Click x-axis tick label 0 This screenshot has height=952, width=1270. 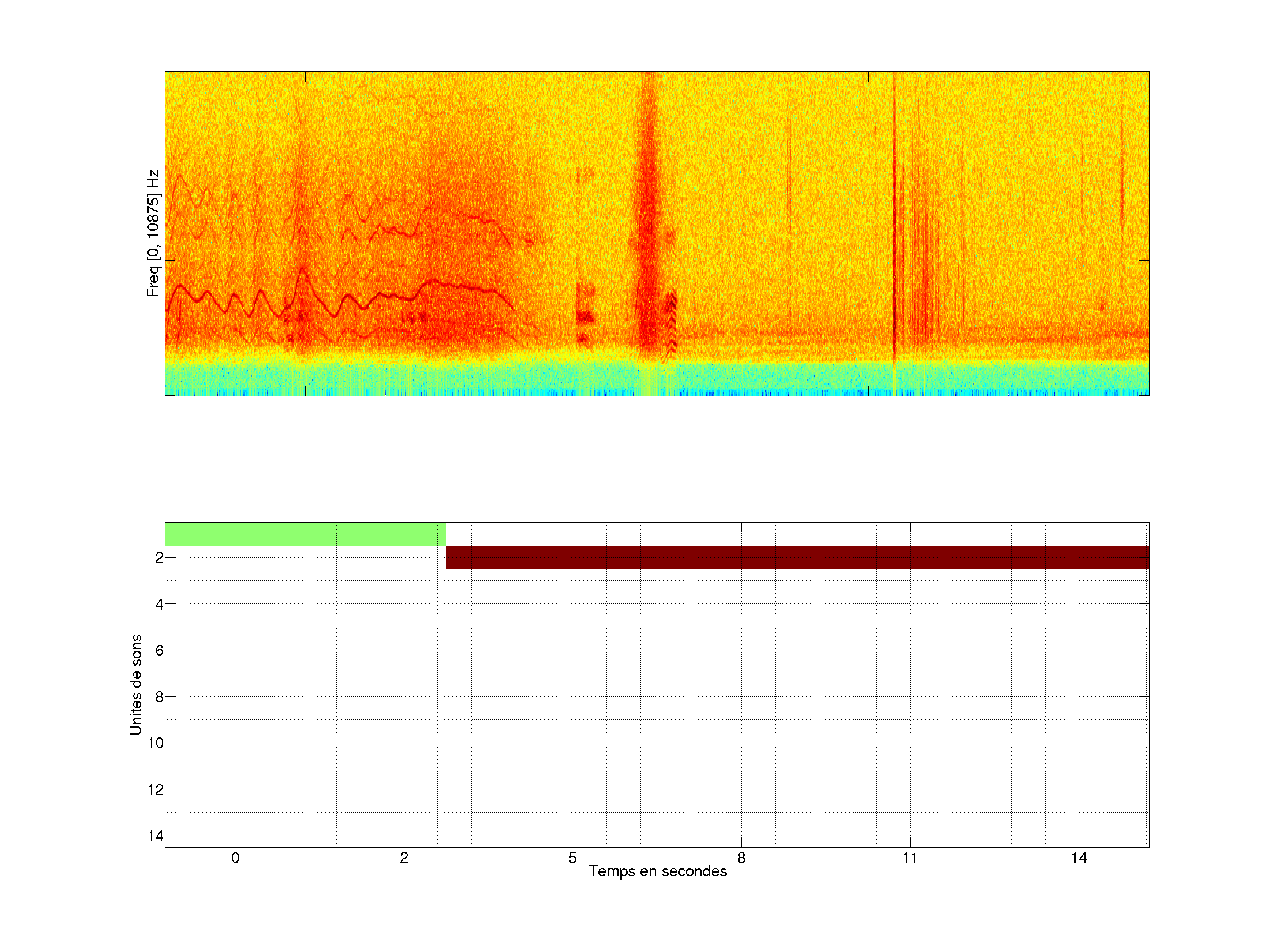point(235,858)
